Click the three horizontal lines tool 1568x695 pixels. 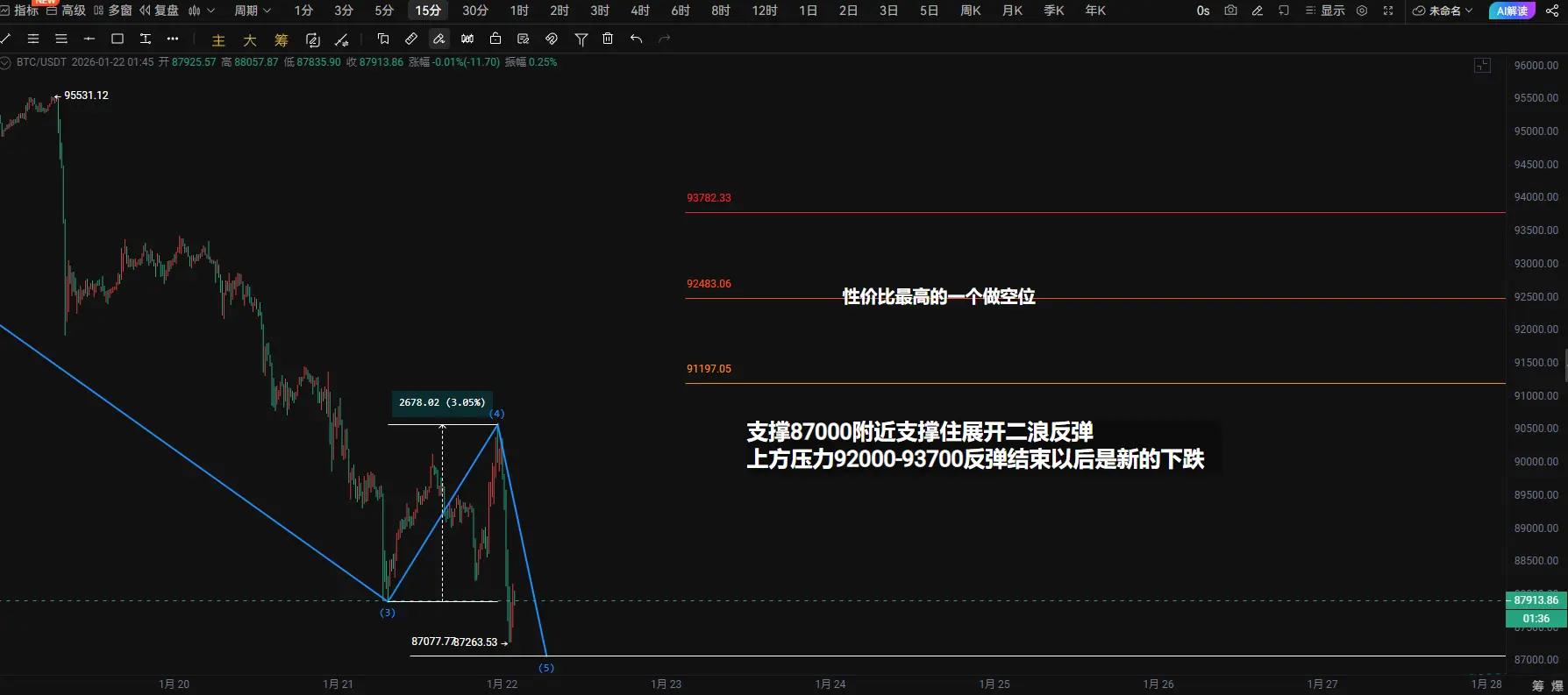point(61,39)
